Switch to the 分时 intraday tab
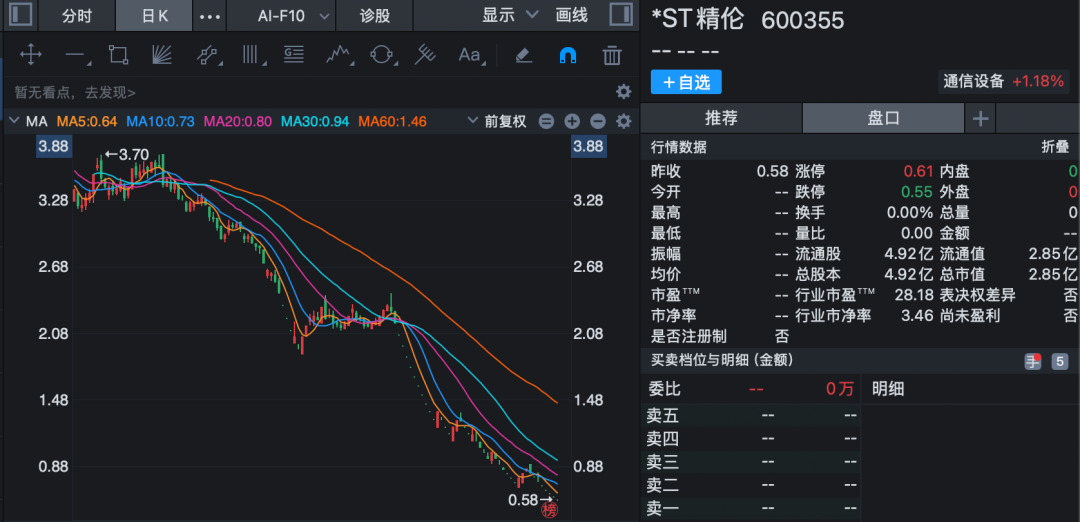Viewport: 1080px width, 522px height. 76,15
